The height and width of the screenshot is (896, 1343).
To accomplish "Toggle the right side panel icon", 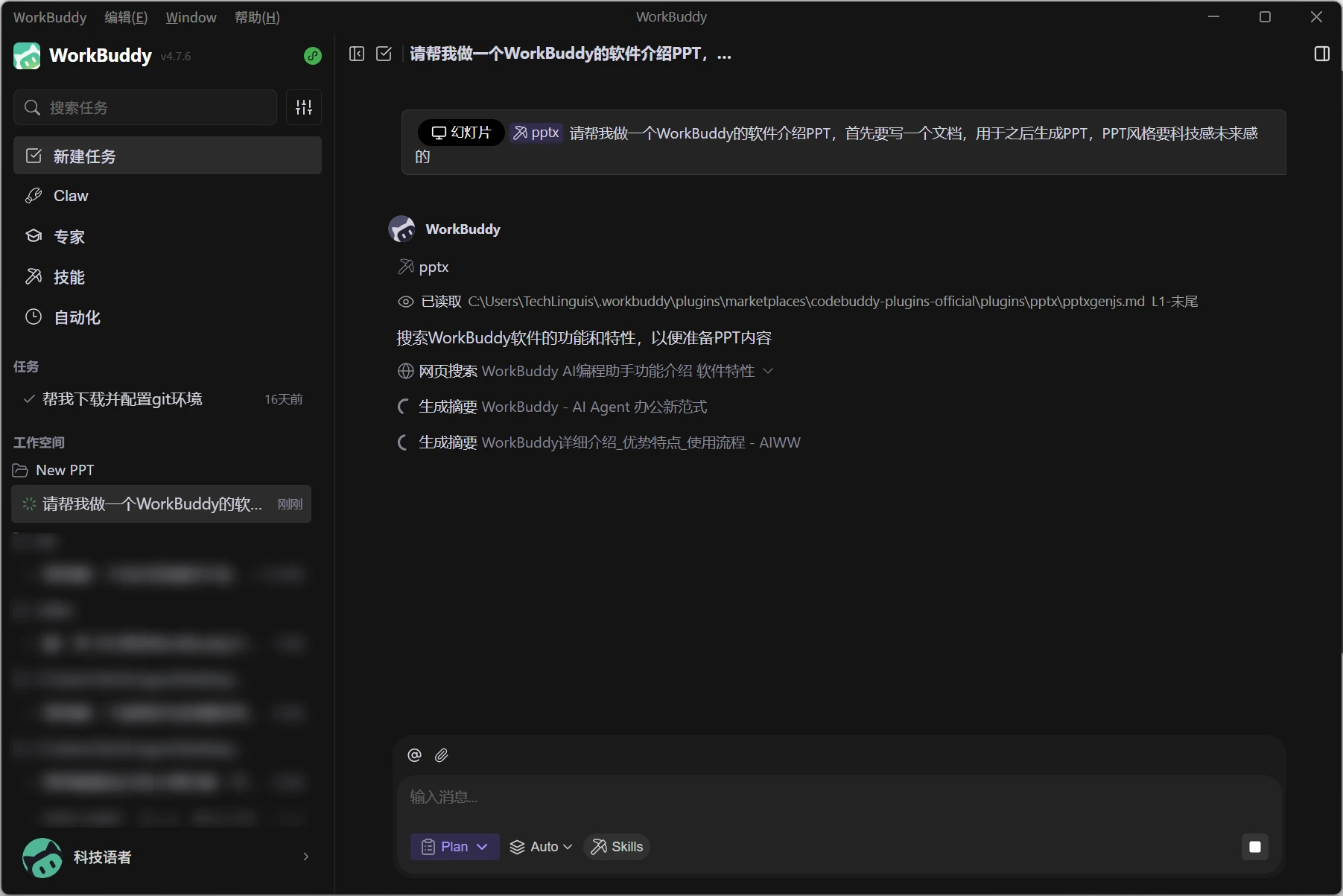I will pos(1321,54).
